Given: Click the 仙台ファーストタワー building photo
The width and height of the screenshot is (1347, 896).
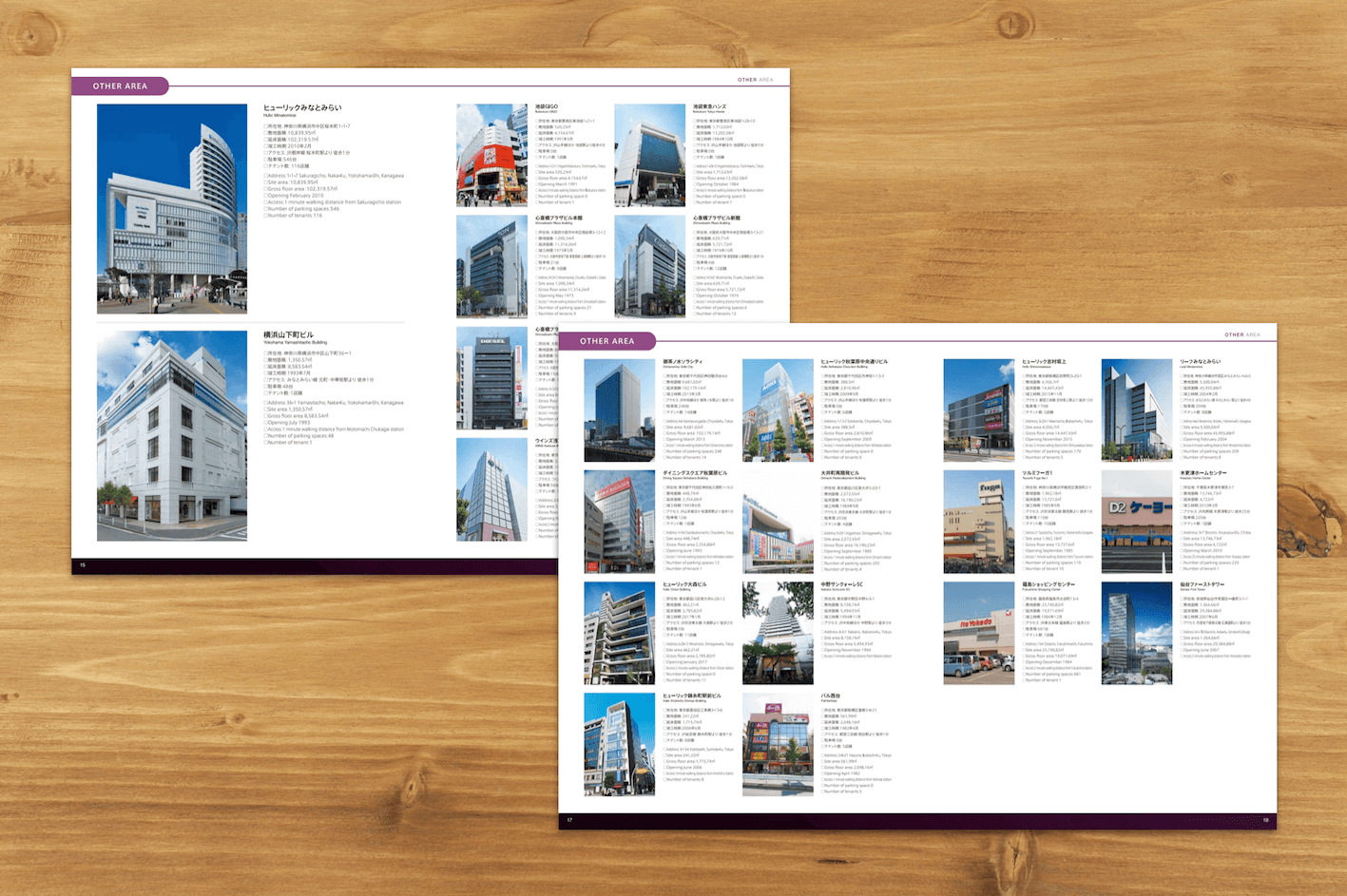Looking at the screenshot, I should [x=1137, y=633].
